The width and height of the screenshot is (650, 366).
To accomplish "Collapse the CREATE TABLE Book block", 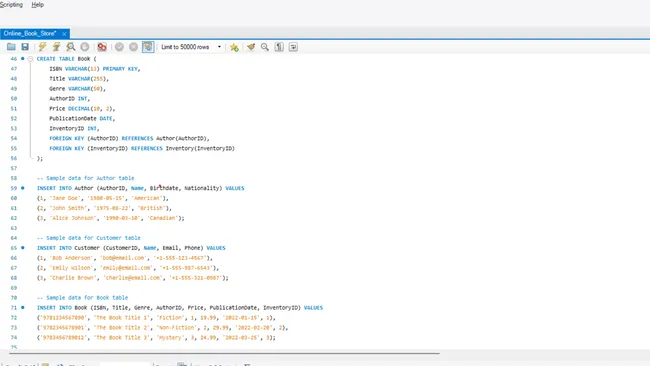I will pyautogui.click(x=30, y=59).
